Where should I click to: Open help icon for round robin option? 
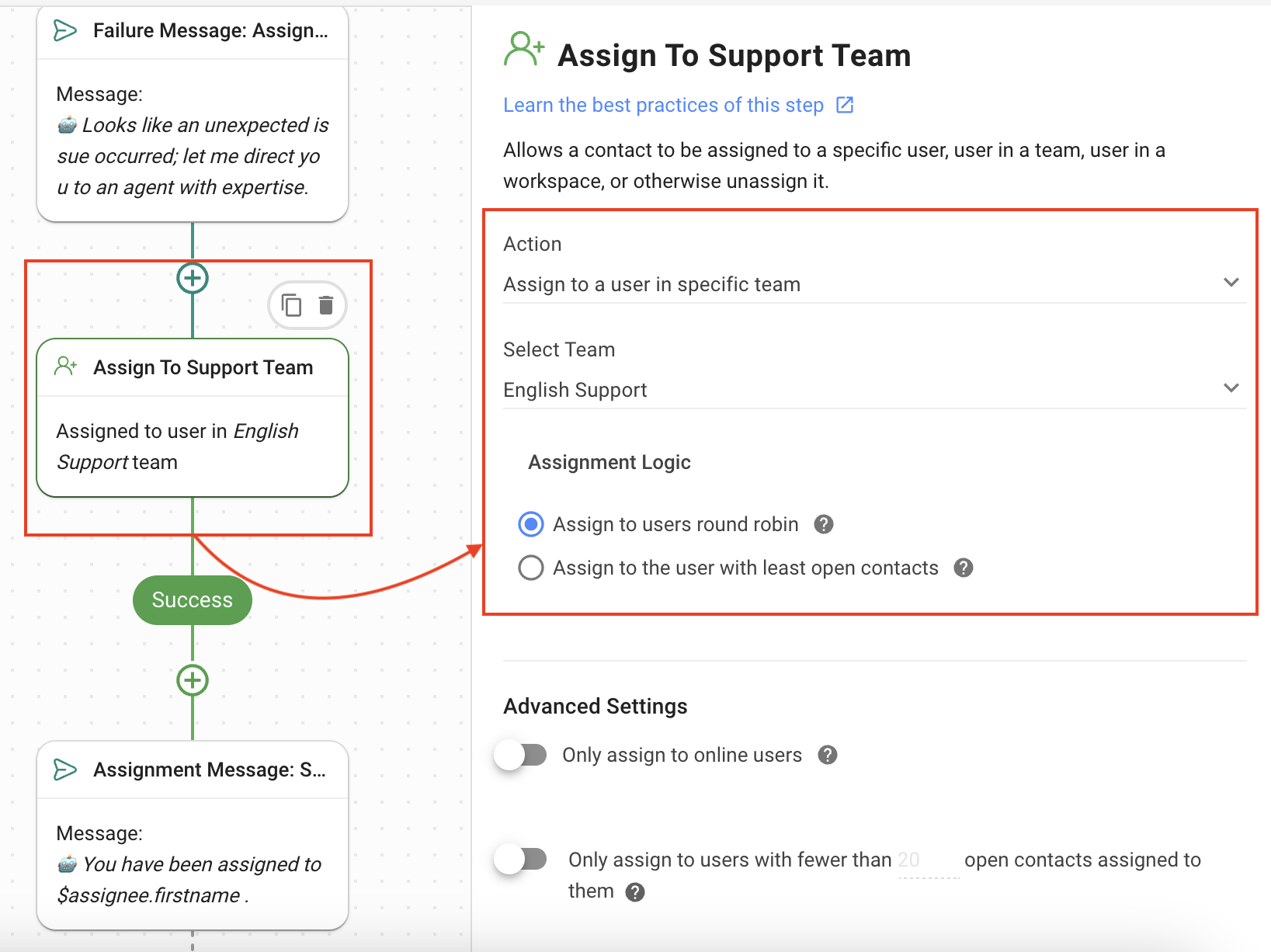[x=824, y=525]
